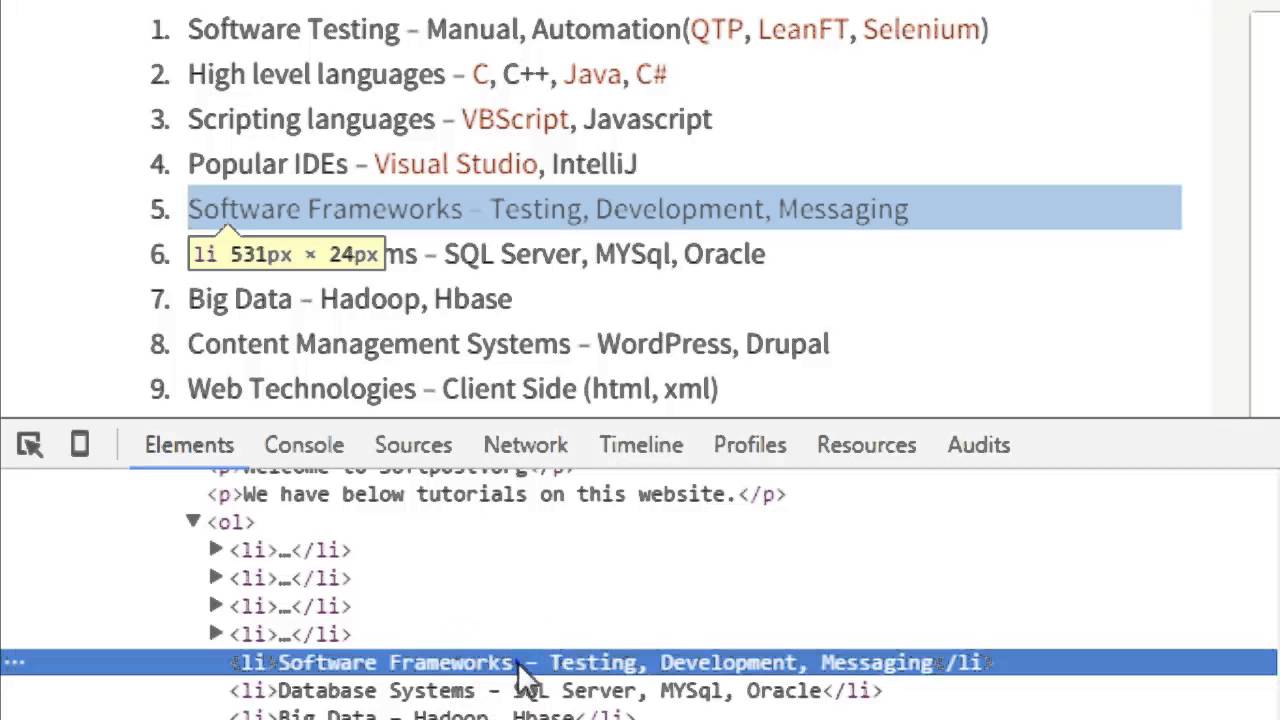Expand the third li node under ol
Image resolution: width=1280 pixels, height=720 pixels.
(x=215, y=605)
